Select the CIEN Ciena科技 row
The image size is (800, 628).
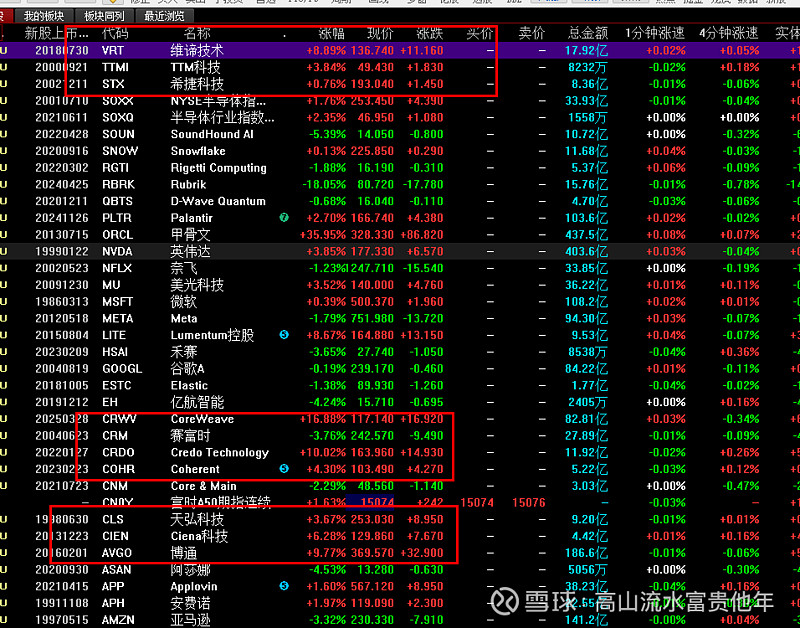pyautogui.click(x=400, y=536)
